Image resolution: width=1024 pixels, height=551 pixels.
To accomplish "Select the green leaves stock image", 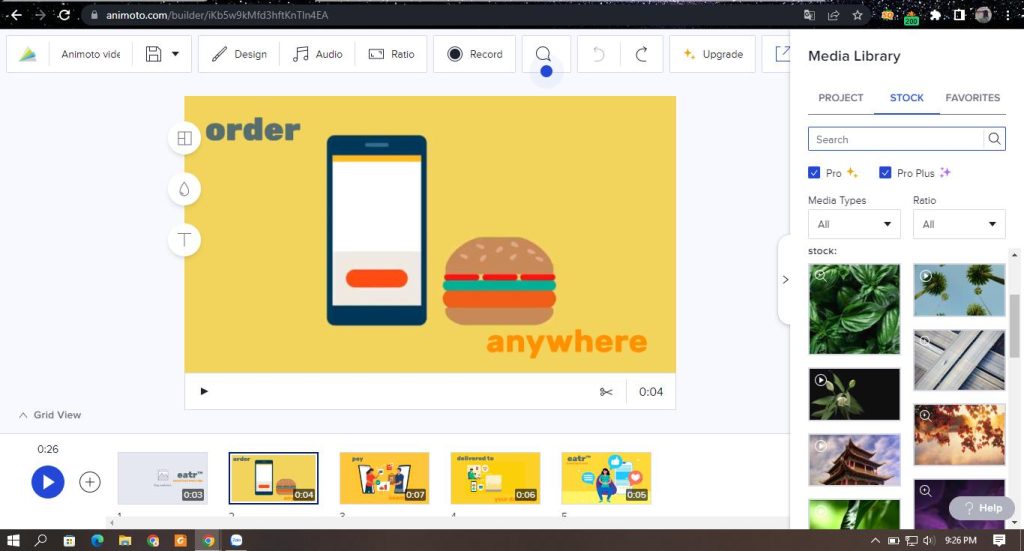I will 854,309.
